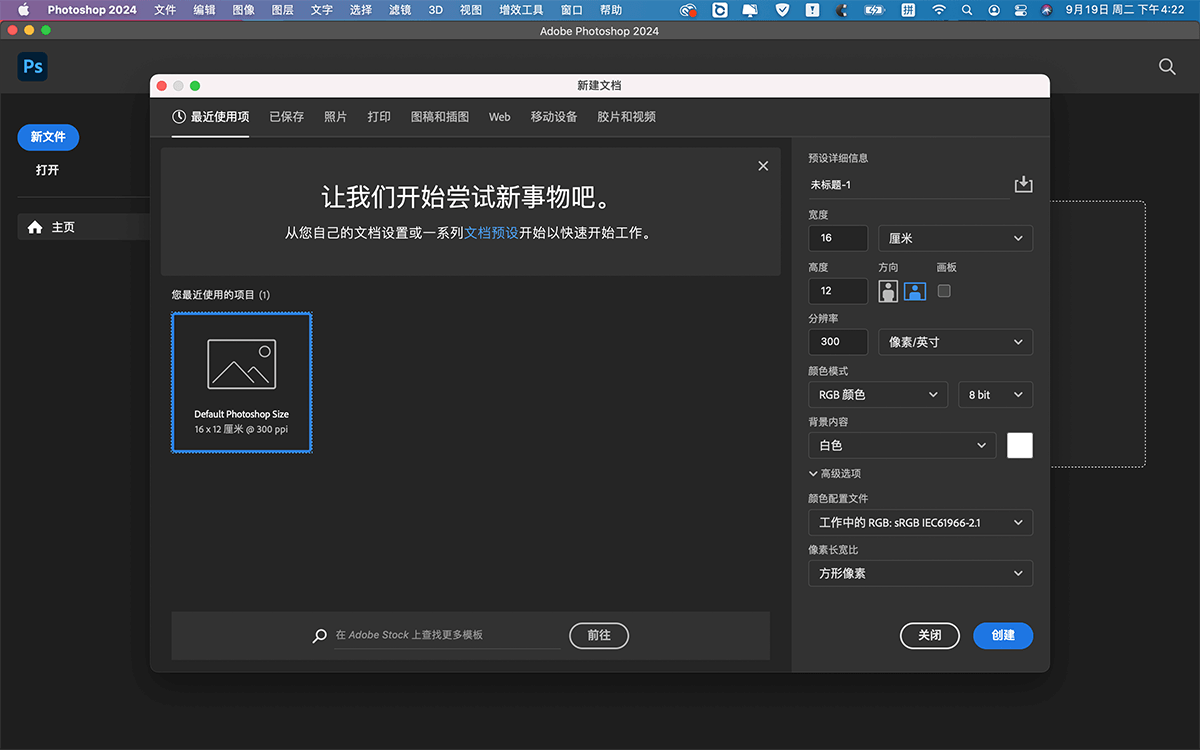Image resolution: width=1200 pixels, height=750 pixels.
Task: Open the 窗口 menu
Action: (572, 10)
